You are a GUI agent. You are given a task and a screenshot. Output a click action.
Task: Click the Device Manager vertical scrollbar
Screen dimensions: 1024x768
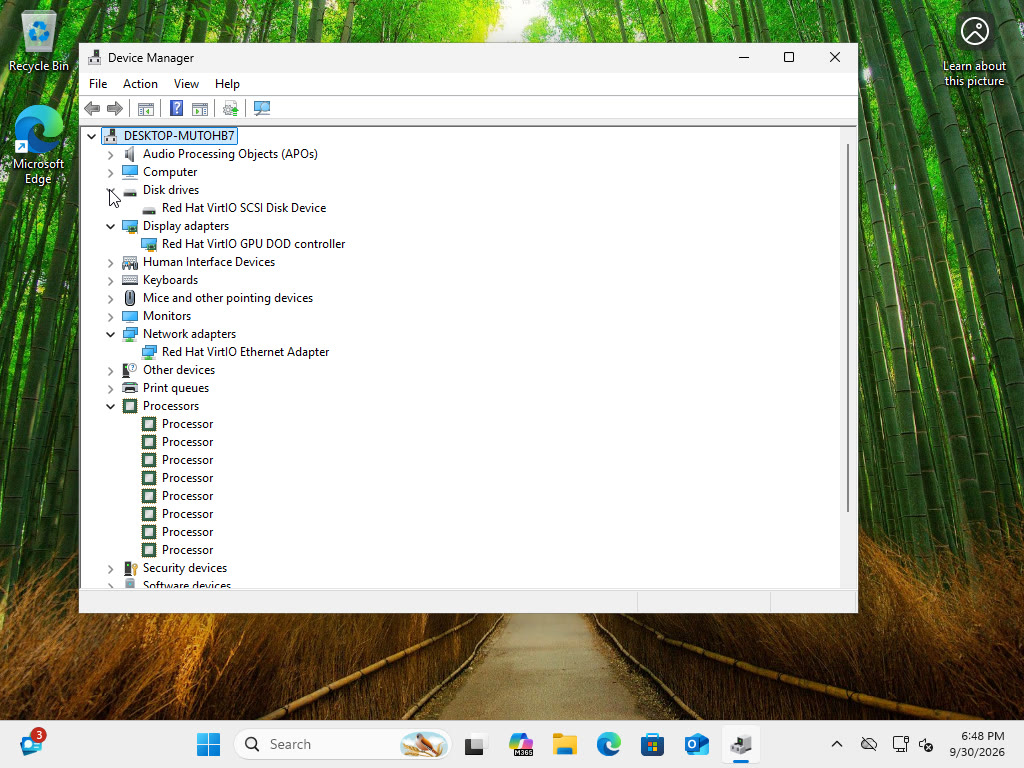(x=848, y=328)
